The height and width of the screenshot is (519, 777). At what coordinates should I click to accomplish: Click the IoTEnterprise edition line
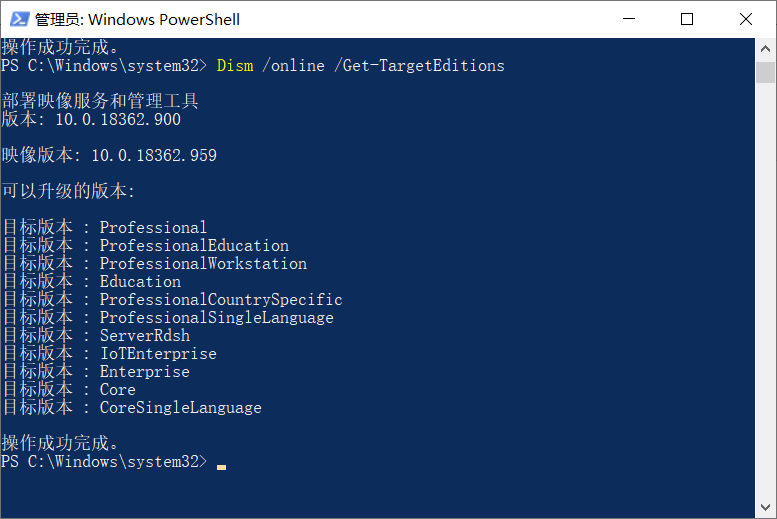pyautogui.click(x=110, y=353)
